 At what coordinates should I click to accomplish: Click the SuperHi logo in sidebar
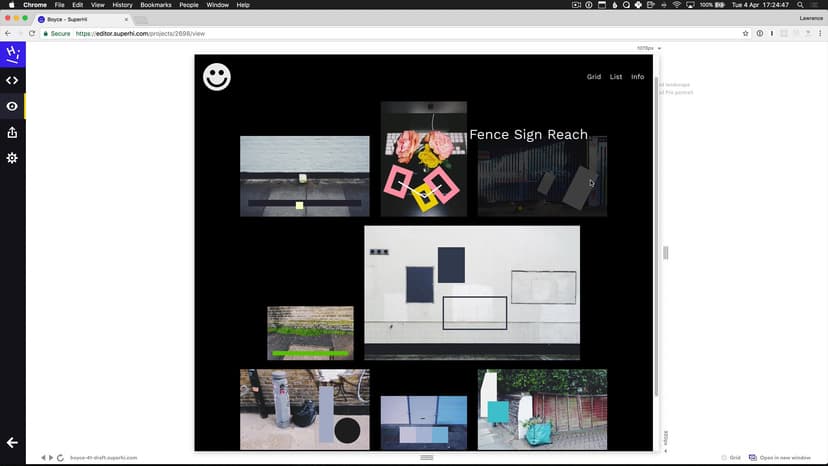[x=12, y=55]
